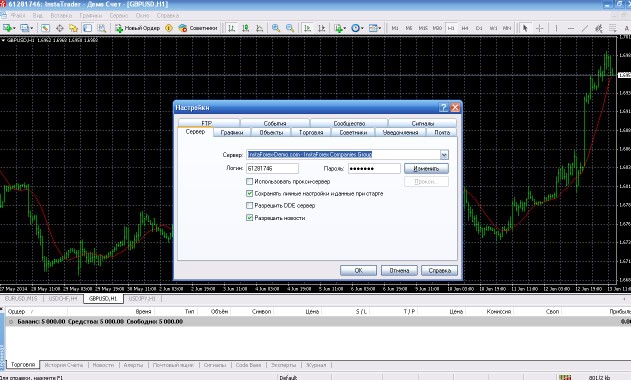Open a new chart via toolbar icon
The image size is (631, 380).
coord(7,28)
